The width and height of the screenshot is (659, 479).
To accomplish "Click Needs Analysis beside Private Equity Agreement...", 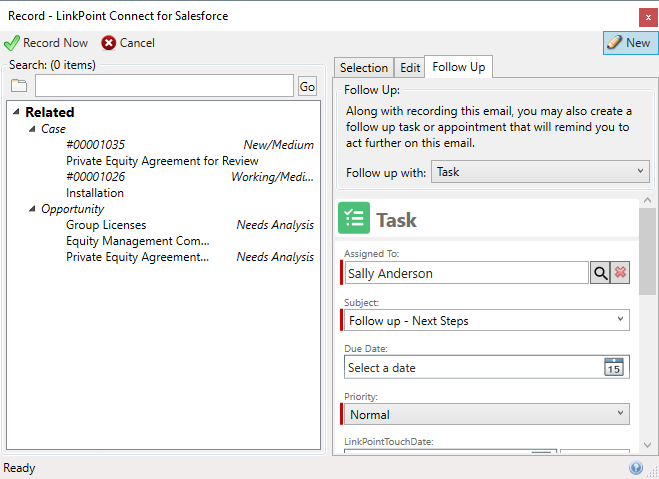I will pyautogui.click(x=275, y=257).
